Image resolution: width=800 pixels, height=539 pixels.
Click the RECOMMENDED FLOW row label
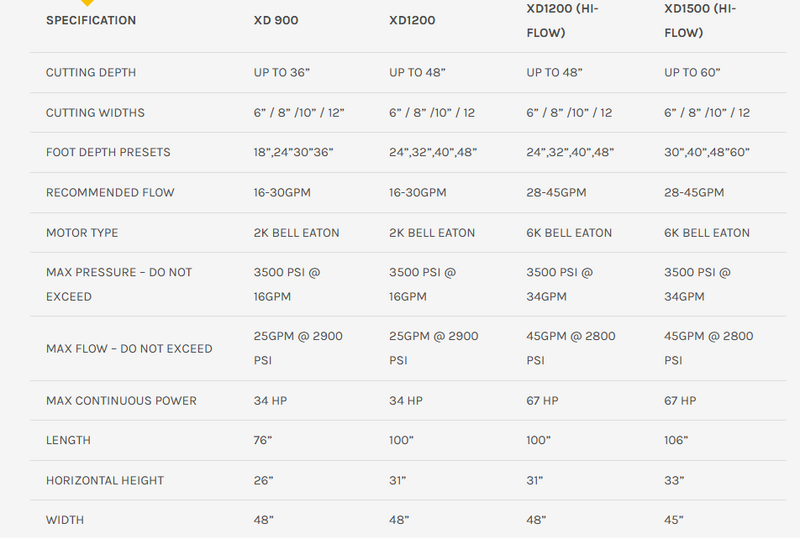click(110, 193)
